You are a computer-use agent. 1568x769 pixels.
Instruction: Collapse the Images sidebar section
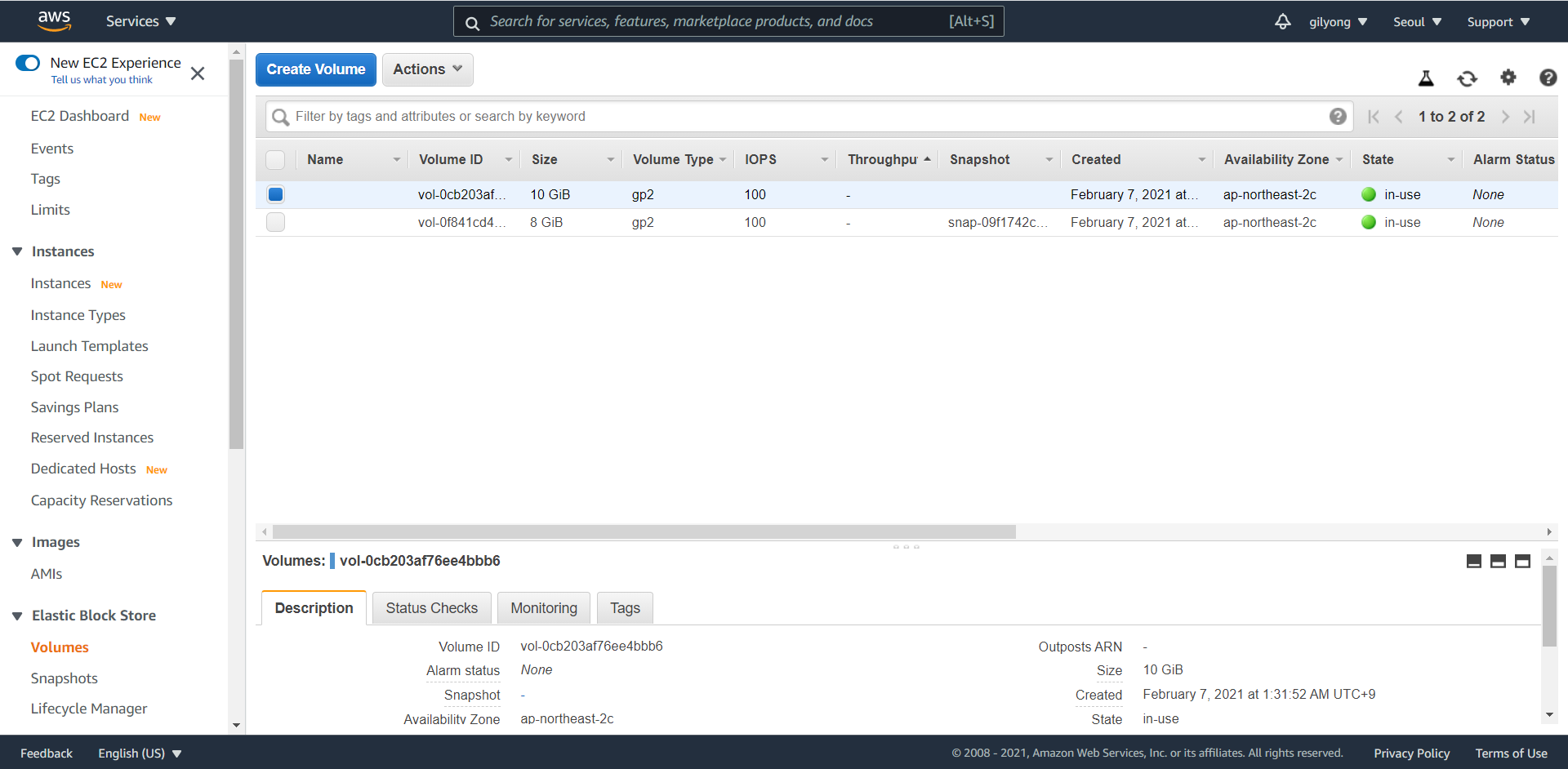coord(17,542)
